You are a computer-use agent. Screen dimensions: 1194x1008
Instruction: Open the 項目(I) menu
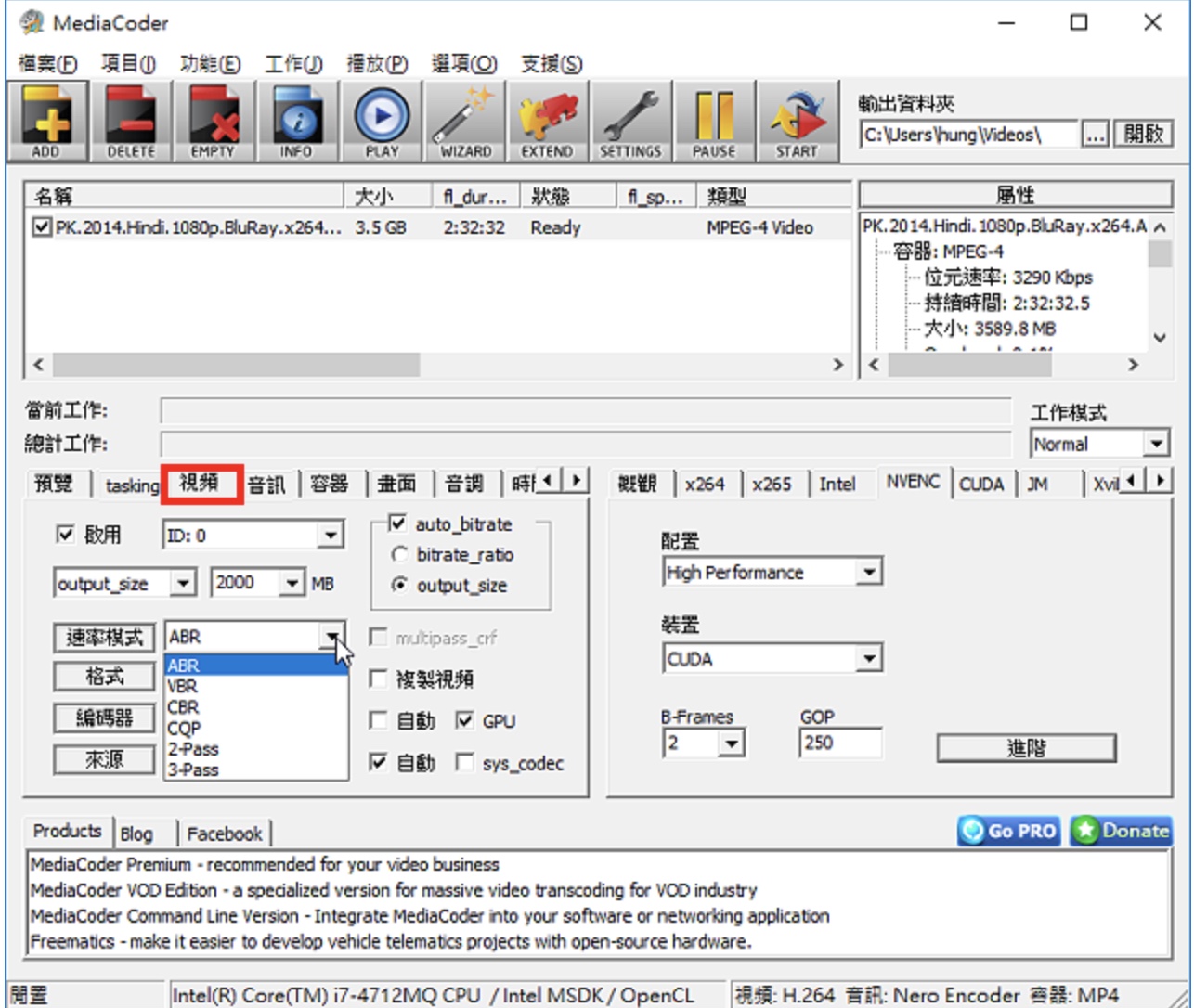[128, 64]
